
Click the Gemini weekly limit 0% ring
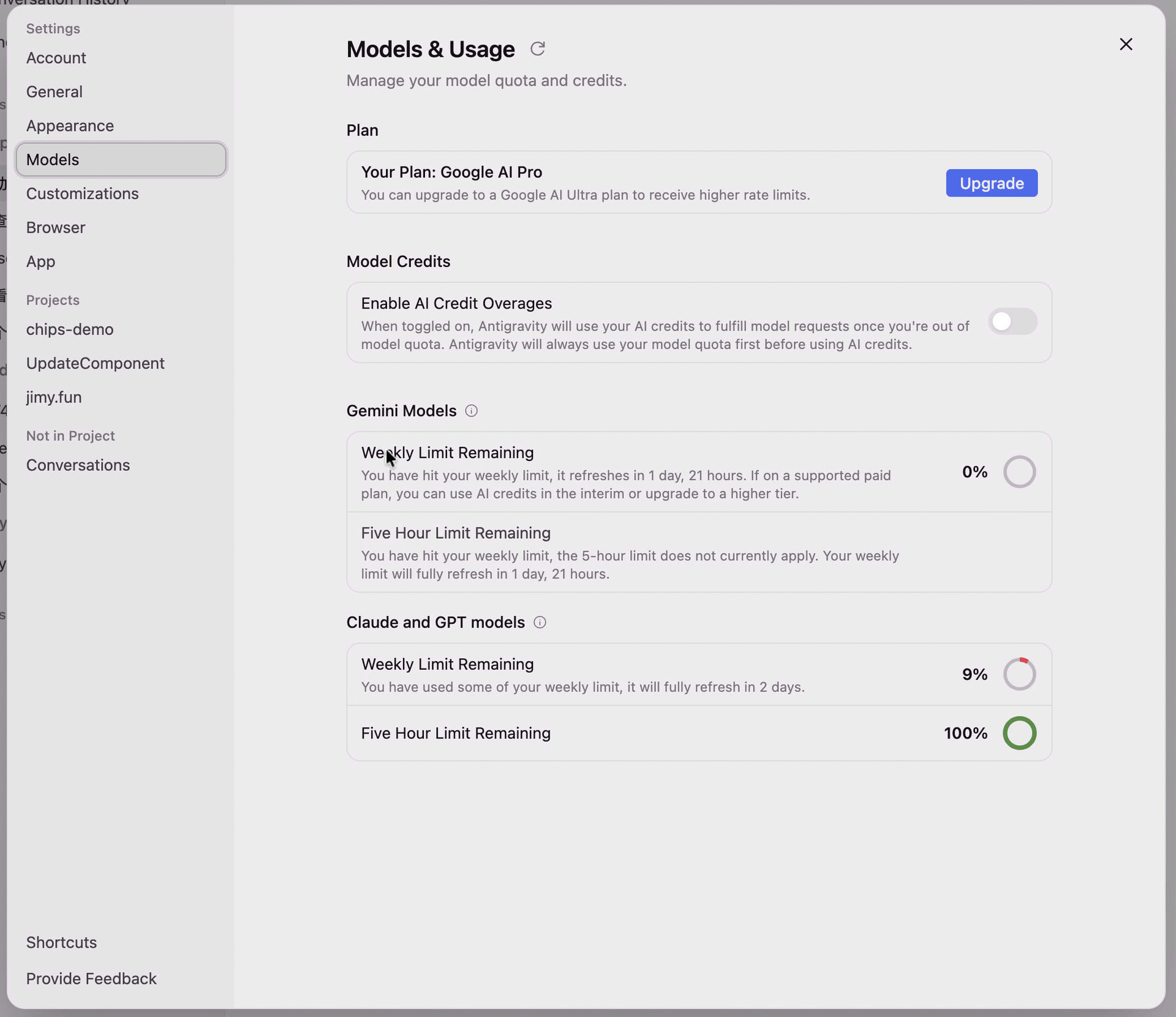[x=1019, y=472]
